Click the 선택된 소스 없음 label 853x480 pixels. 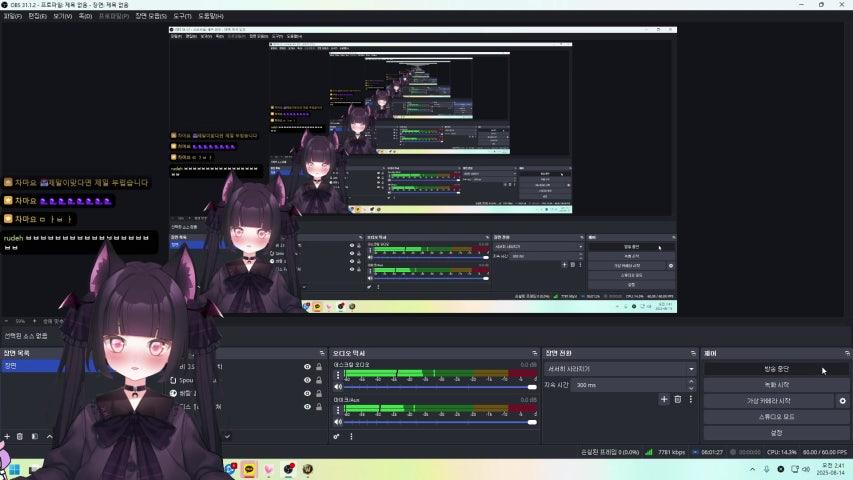pos(26,336)
